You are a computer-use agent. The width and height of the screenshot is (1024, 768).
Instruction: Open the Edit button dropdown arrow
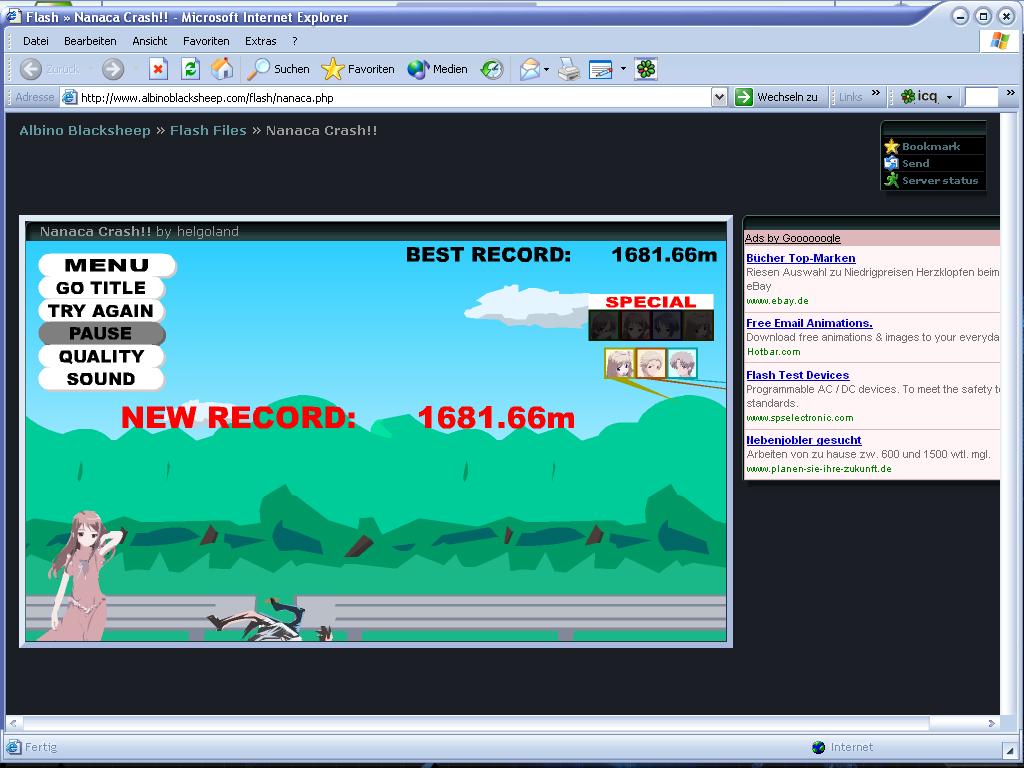[x=623, y=69]
